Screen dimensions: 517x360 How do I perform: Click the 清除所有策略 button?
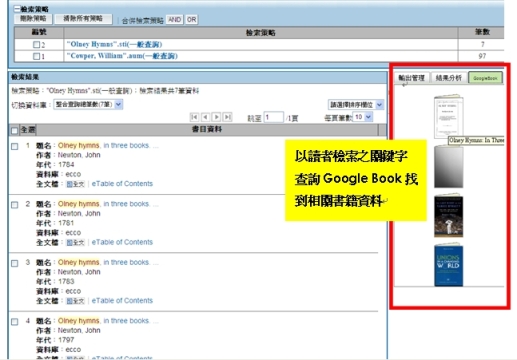click(x=83, y=19)
